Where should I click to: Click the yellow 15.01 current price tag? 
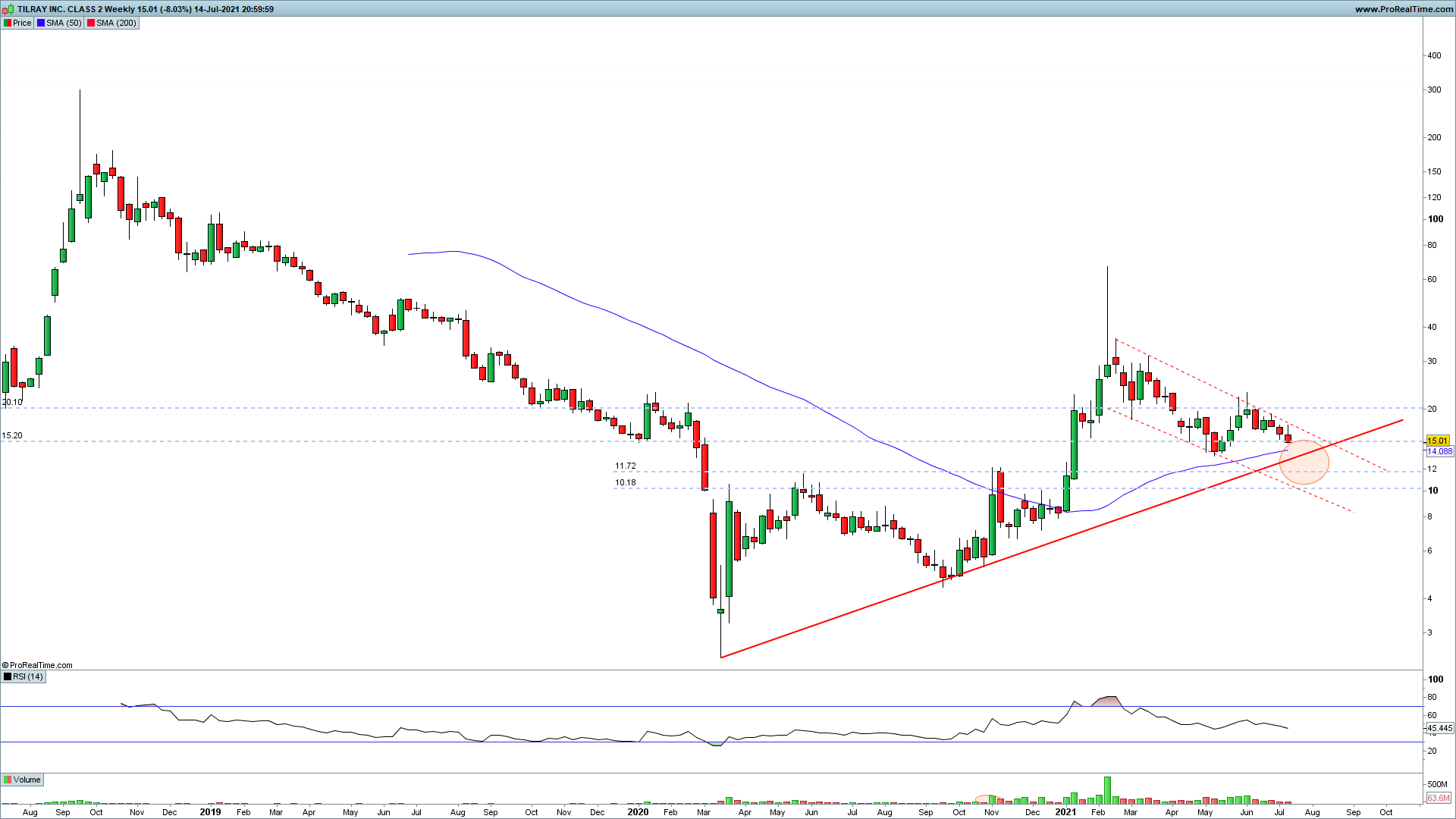1437,441
